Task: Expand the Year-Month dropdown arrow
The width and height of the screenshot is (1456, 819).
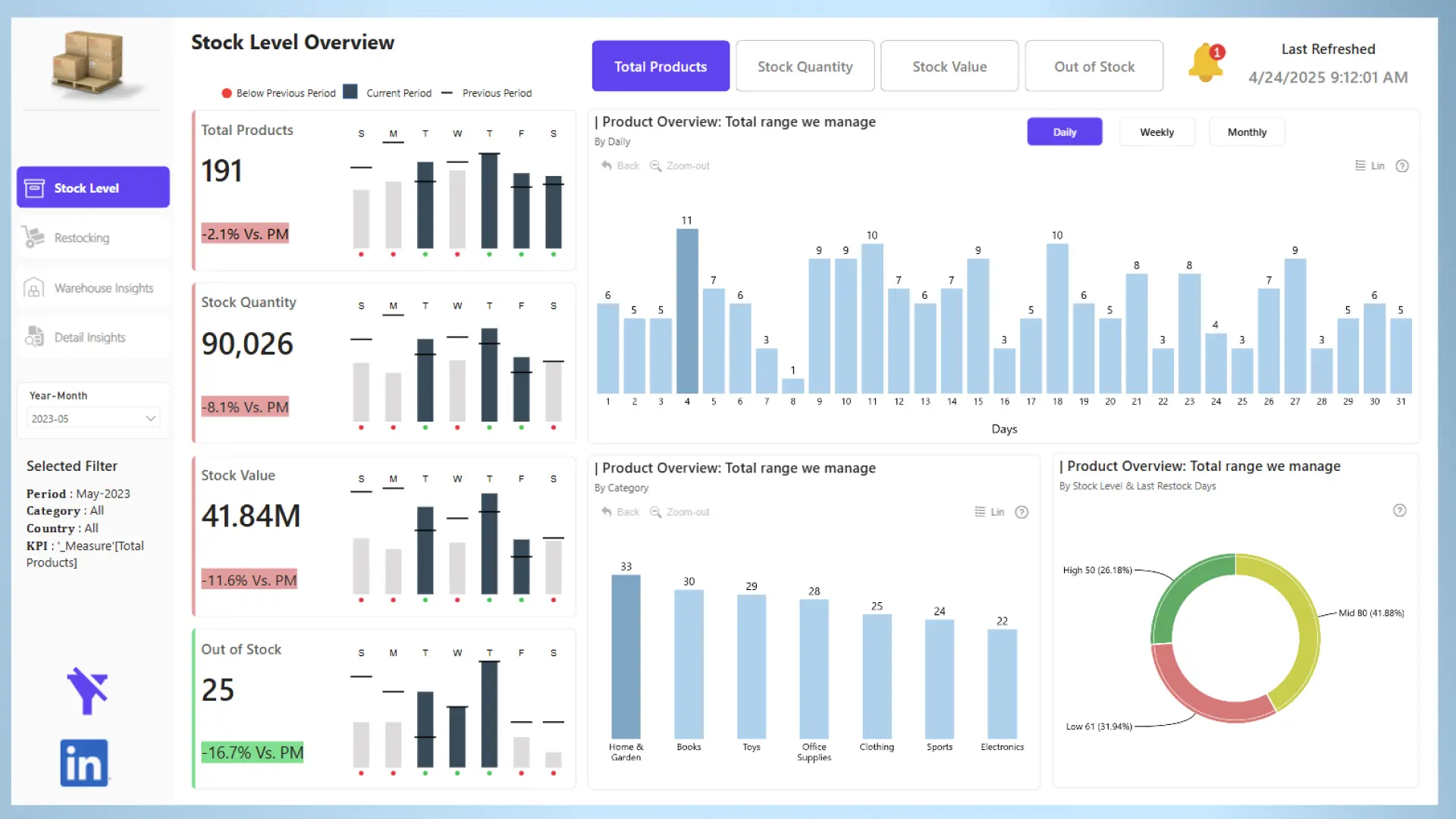Action: pyautogui.click(x=150, y=419)
